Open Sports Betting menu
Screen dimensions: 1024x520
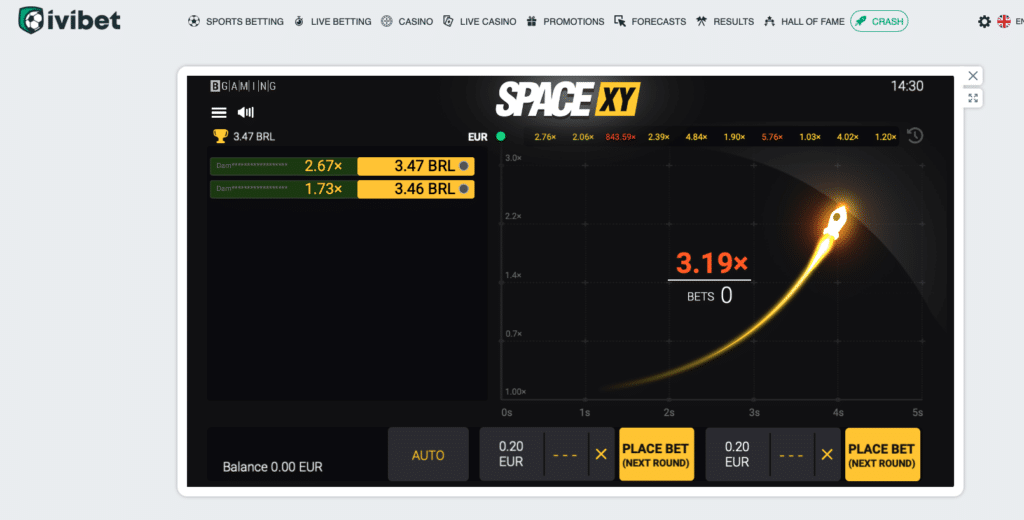click(236, 22)
